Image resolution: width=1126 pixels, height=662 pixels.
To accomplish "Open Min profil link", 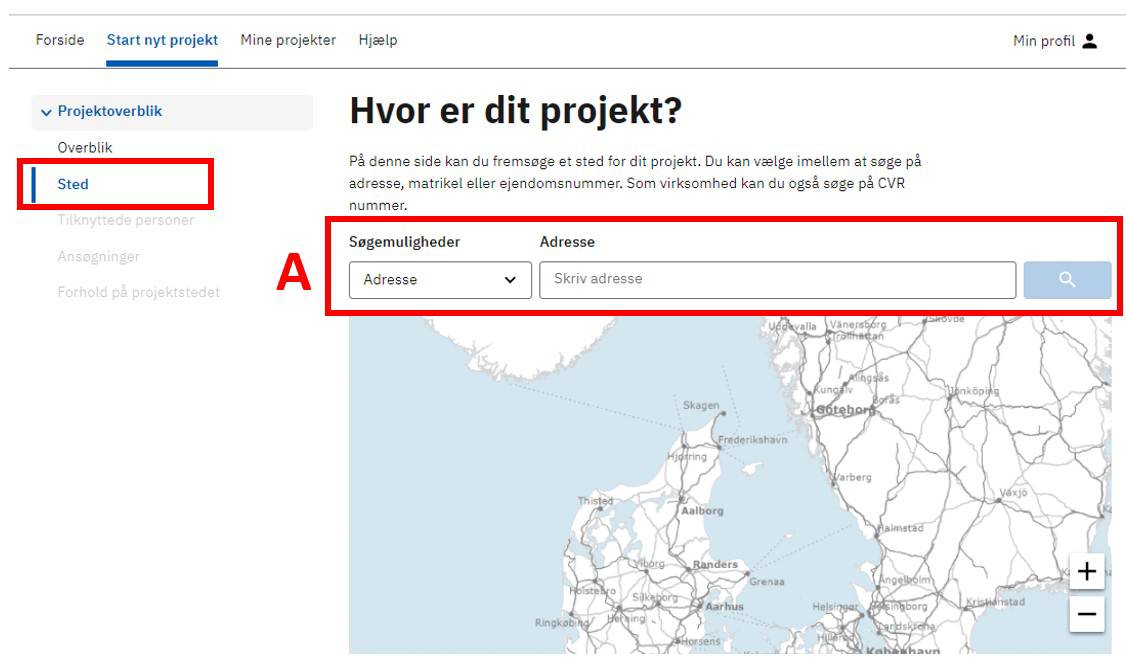I will [x=1043, y=41].
